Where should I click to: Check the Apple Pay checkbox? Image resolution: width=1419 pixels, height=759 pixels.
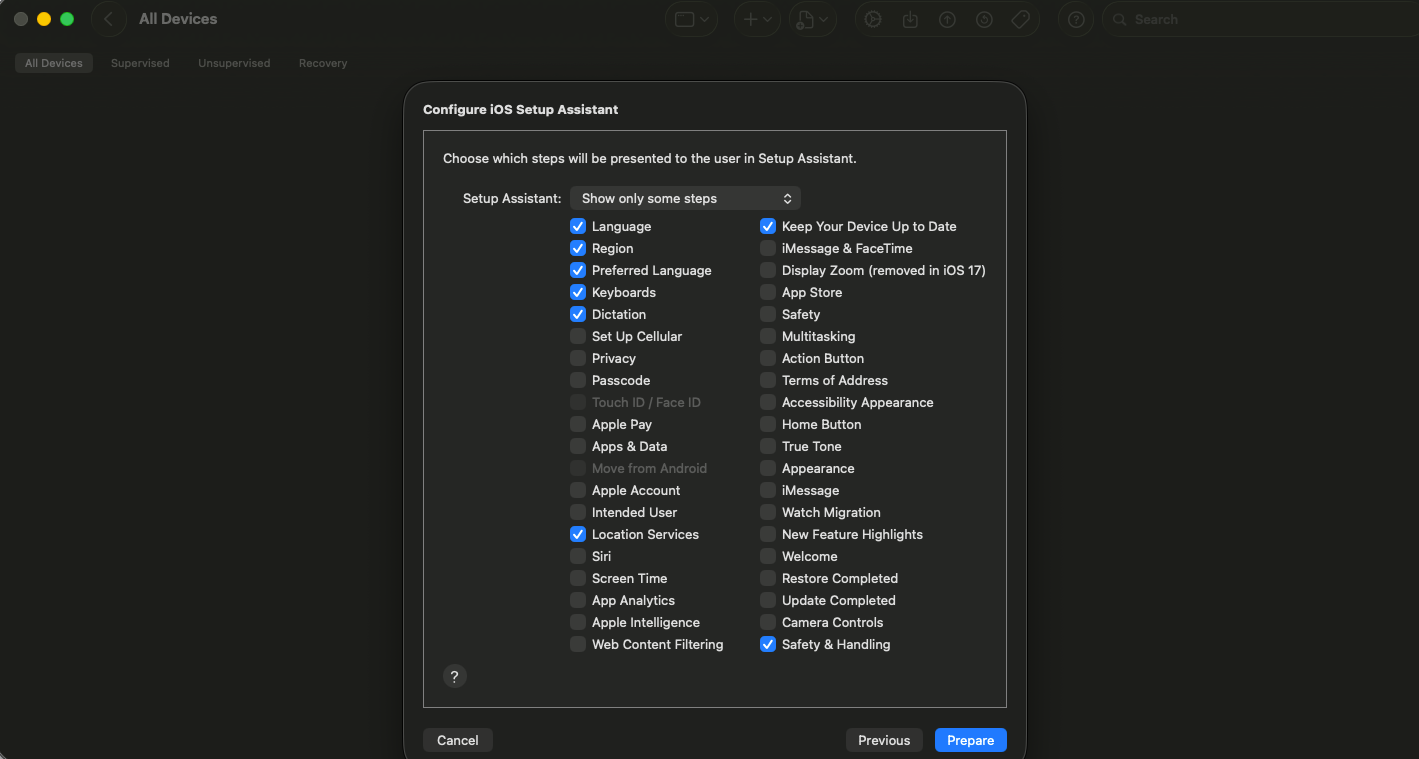(x=578, y=424)
